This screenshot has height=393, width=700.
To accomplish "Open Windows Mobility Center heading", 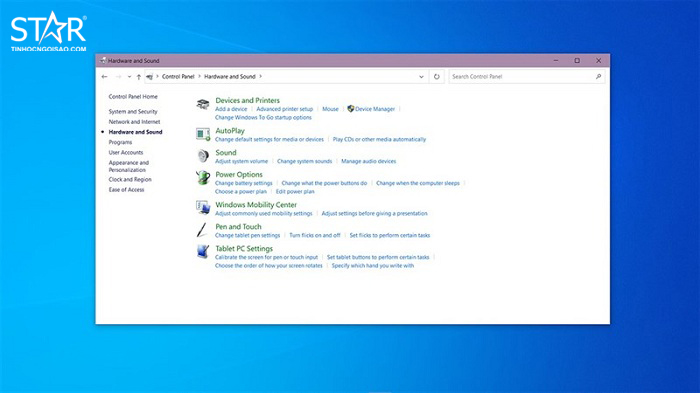I will coord(256,205).
